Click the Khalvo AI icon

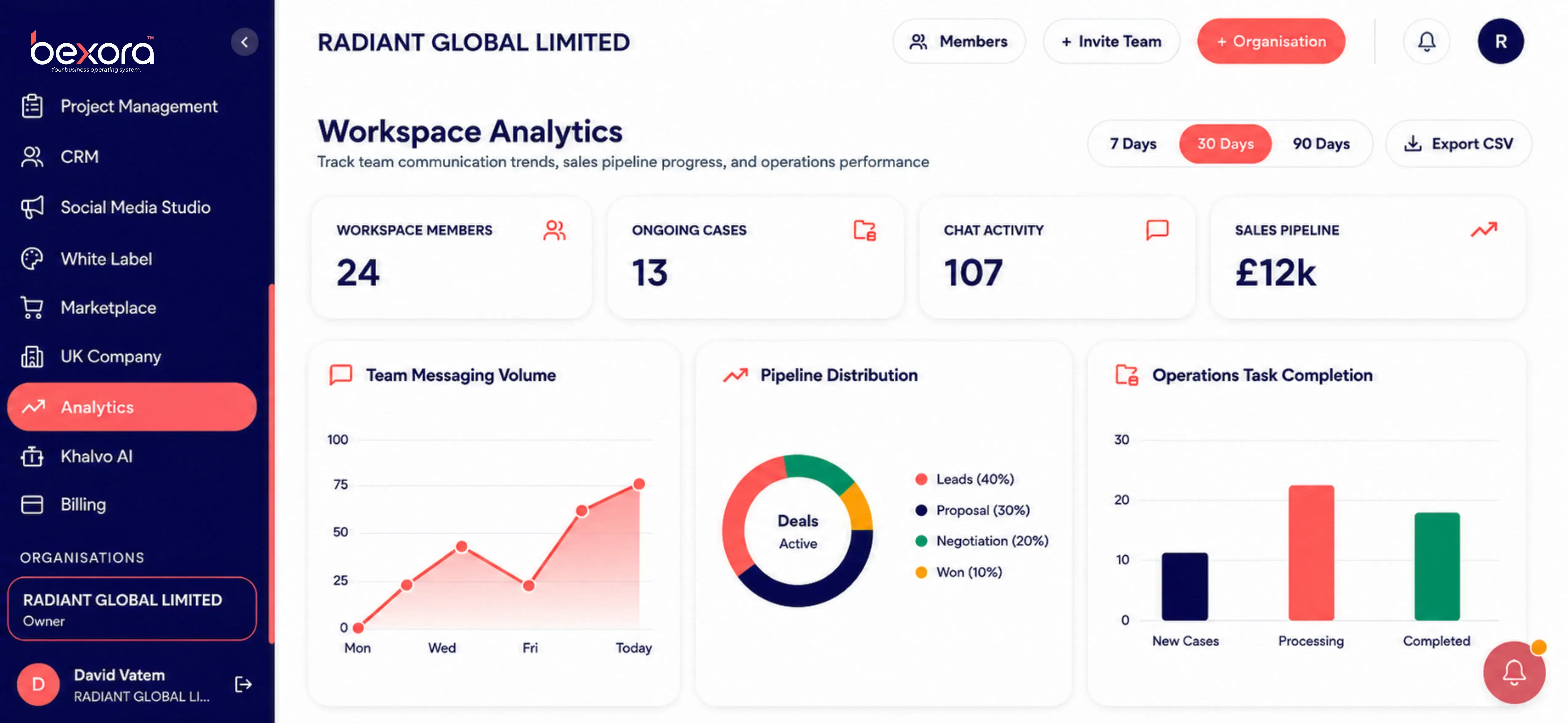pyautogui.click(x=32, y=456)
